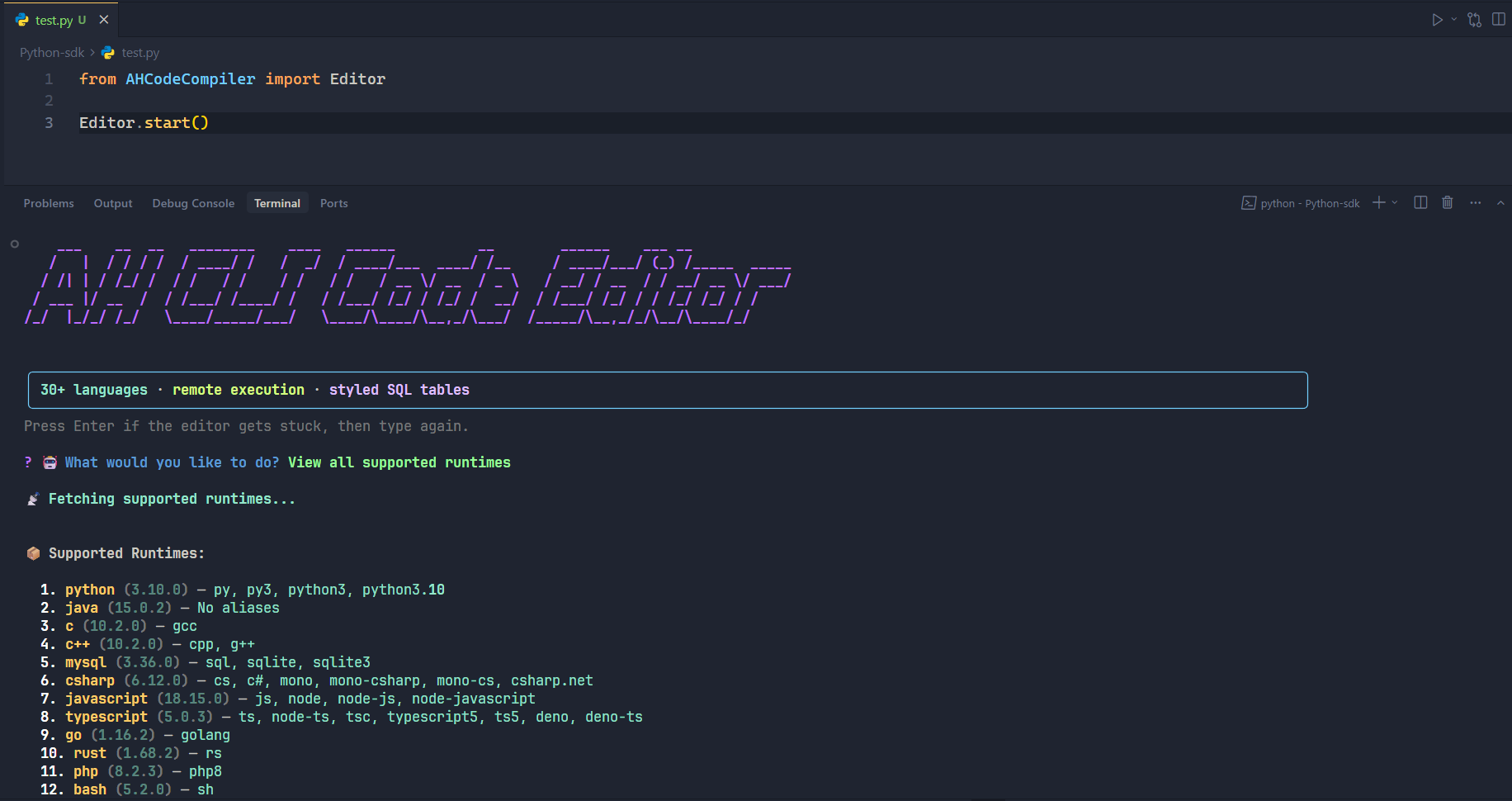Open new terminal launch profile dropdown
The image size is (1512, 801).
(x=1395, y=202)
